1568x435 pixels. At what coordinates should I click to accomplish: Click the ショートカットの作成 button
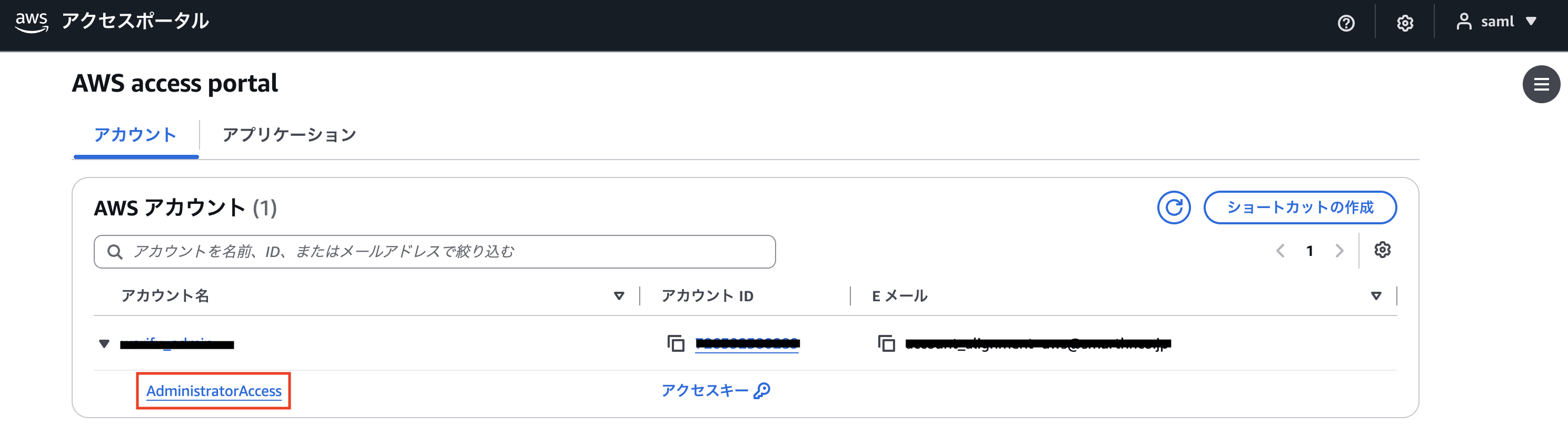1299,207
